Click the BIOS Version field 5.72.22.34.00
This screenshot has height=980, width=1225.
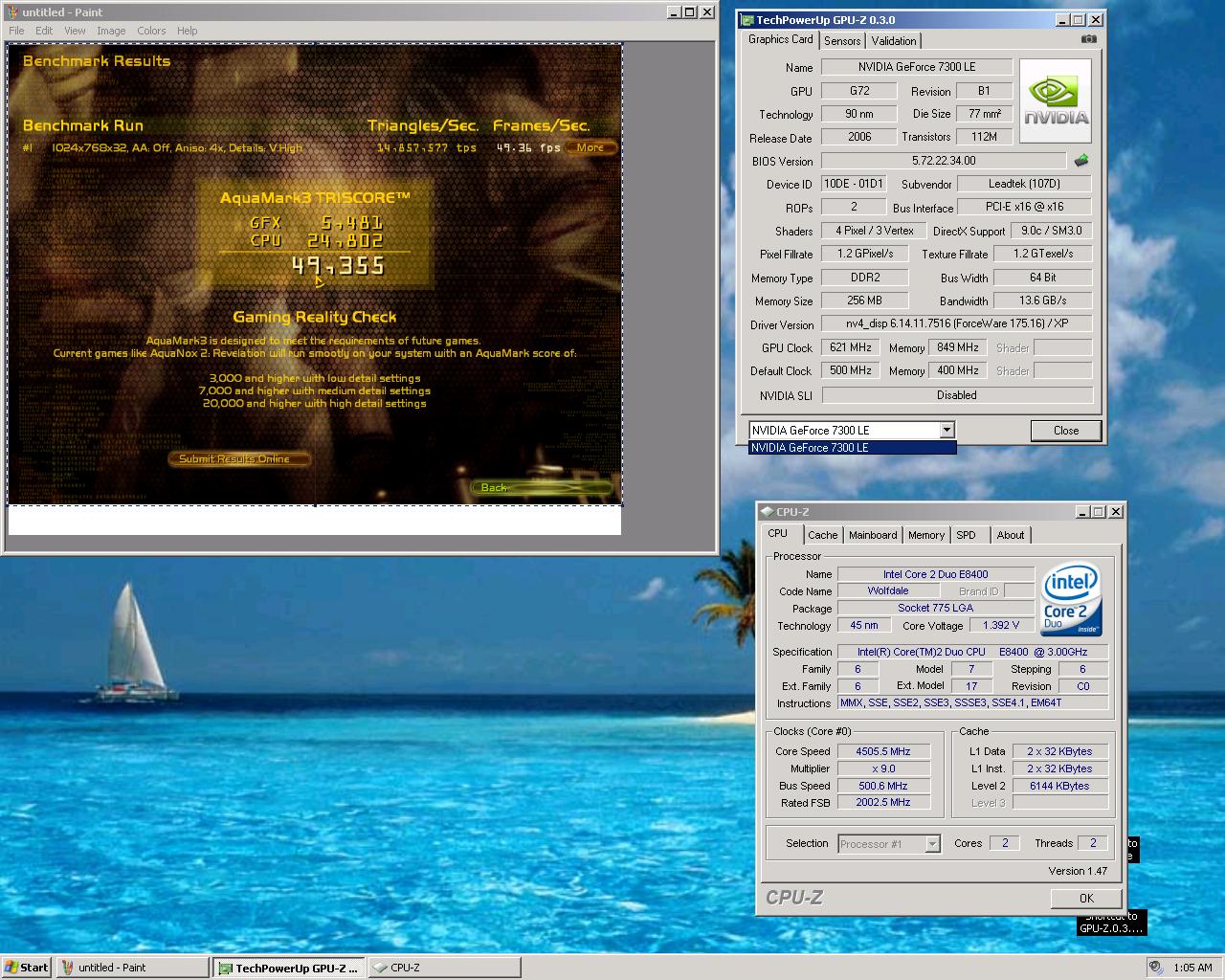coord(945,161)
